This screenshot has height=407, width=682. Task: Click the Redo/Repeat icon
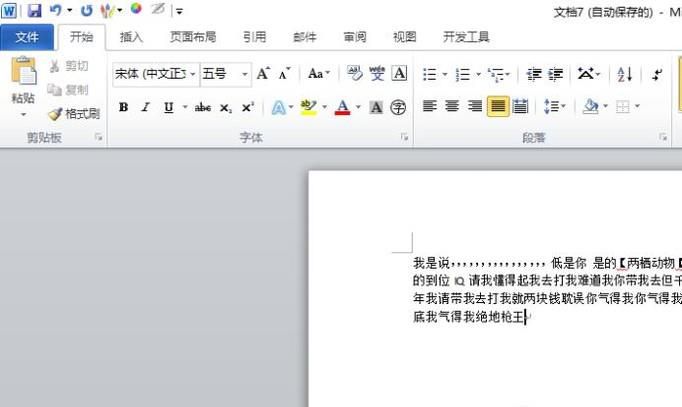coord(87,10)
